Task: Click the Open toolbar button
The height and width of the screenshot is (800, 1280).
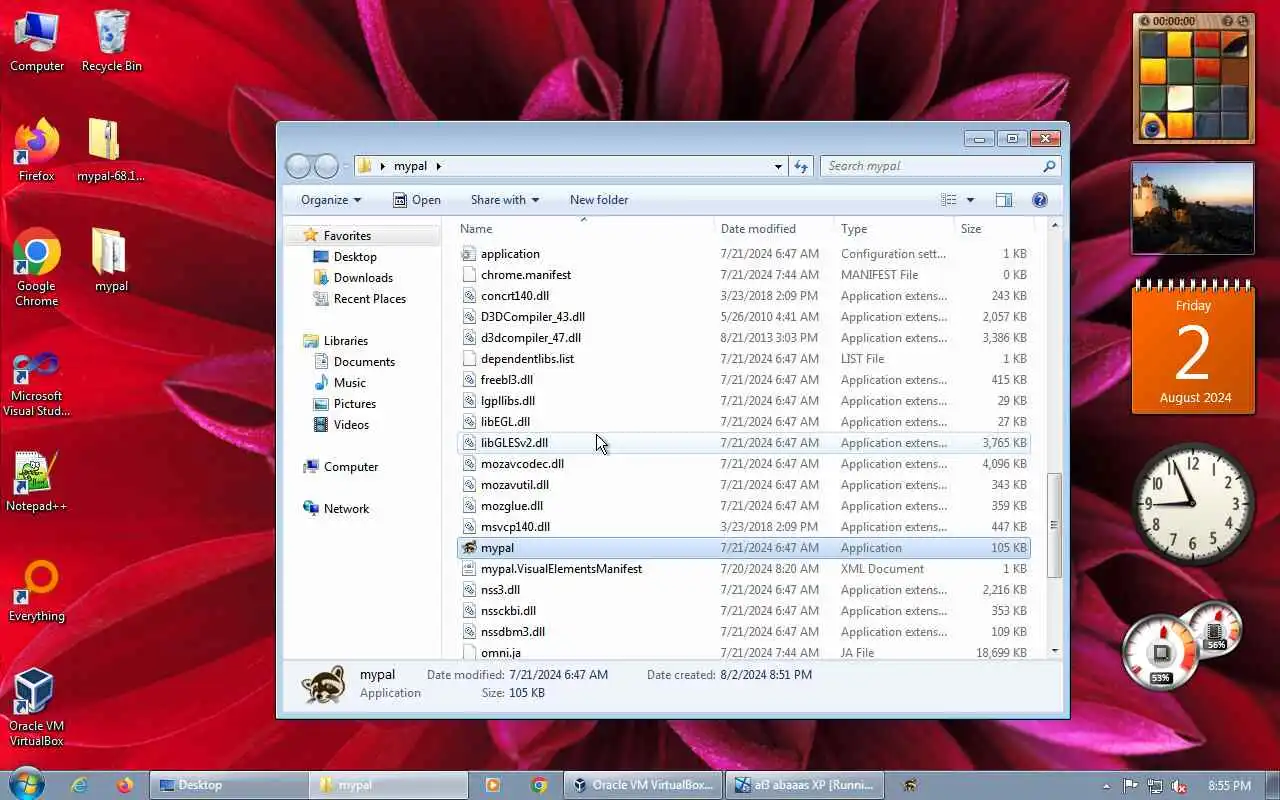Action: click(417, 200)
